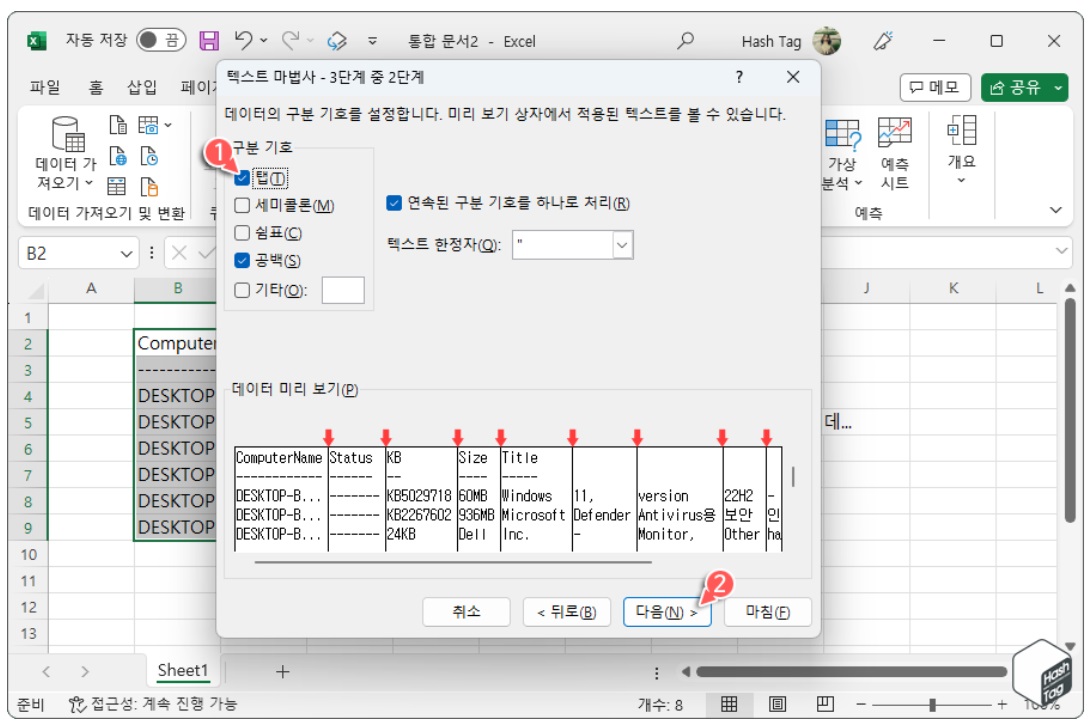Switch to the 홈 ribbon tab

coord(95,87)
